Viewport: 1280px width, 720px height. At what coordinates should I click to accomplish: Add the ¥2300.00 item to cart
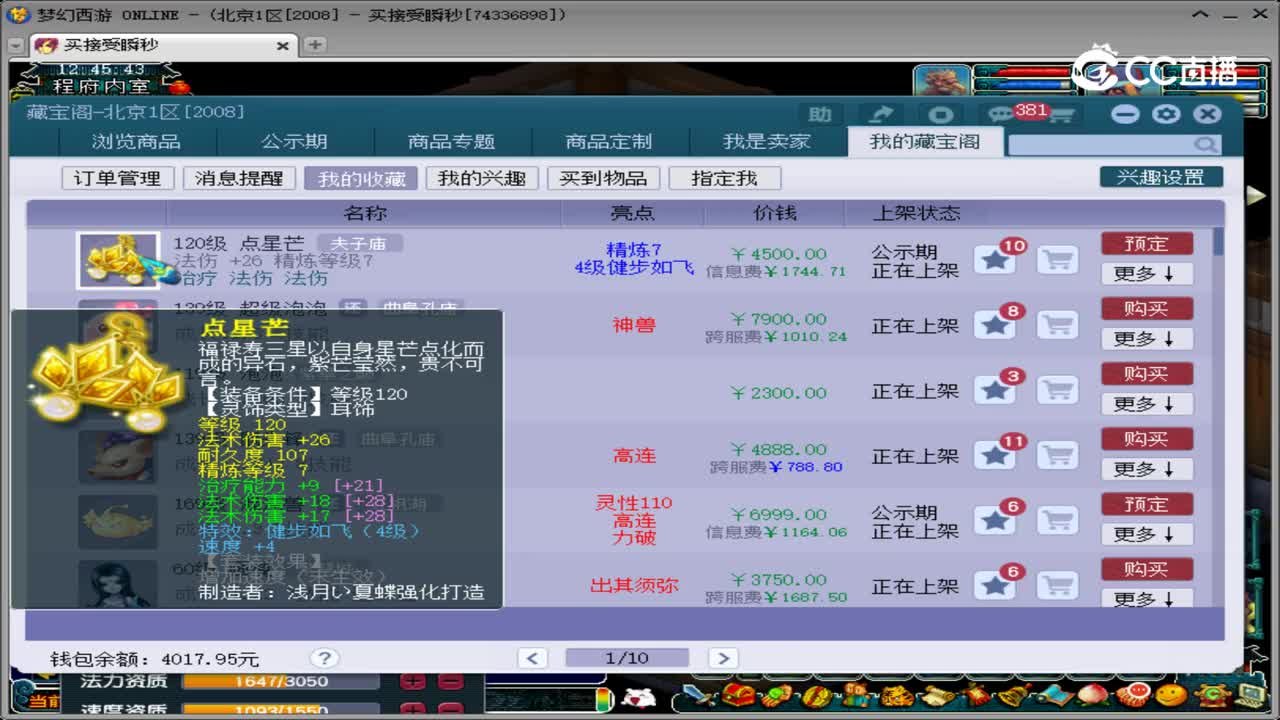point(1057,390)
